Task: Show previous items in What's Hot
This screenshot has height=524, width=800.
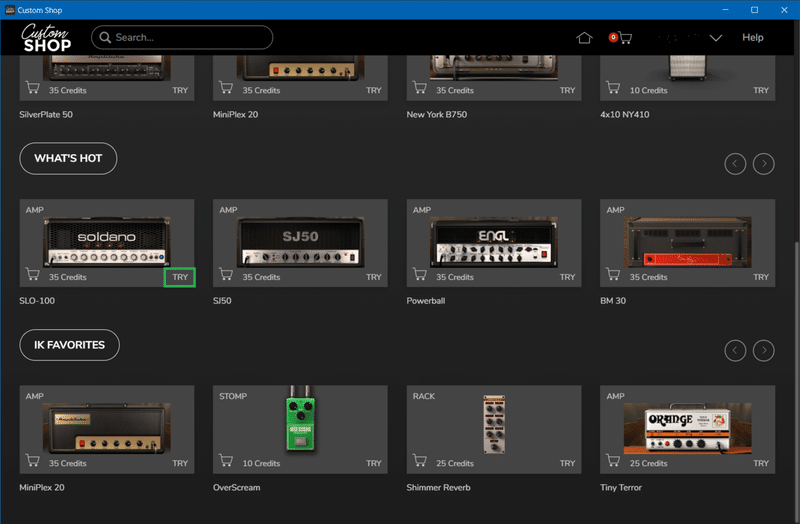Action: point(735,164)
